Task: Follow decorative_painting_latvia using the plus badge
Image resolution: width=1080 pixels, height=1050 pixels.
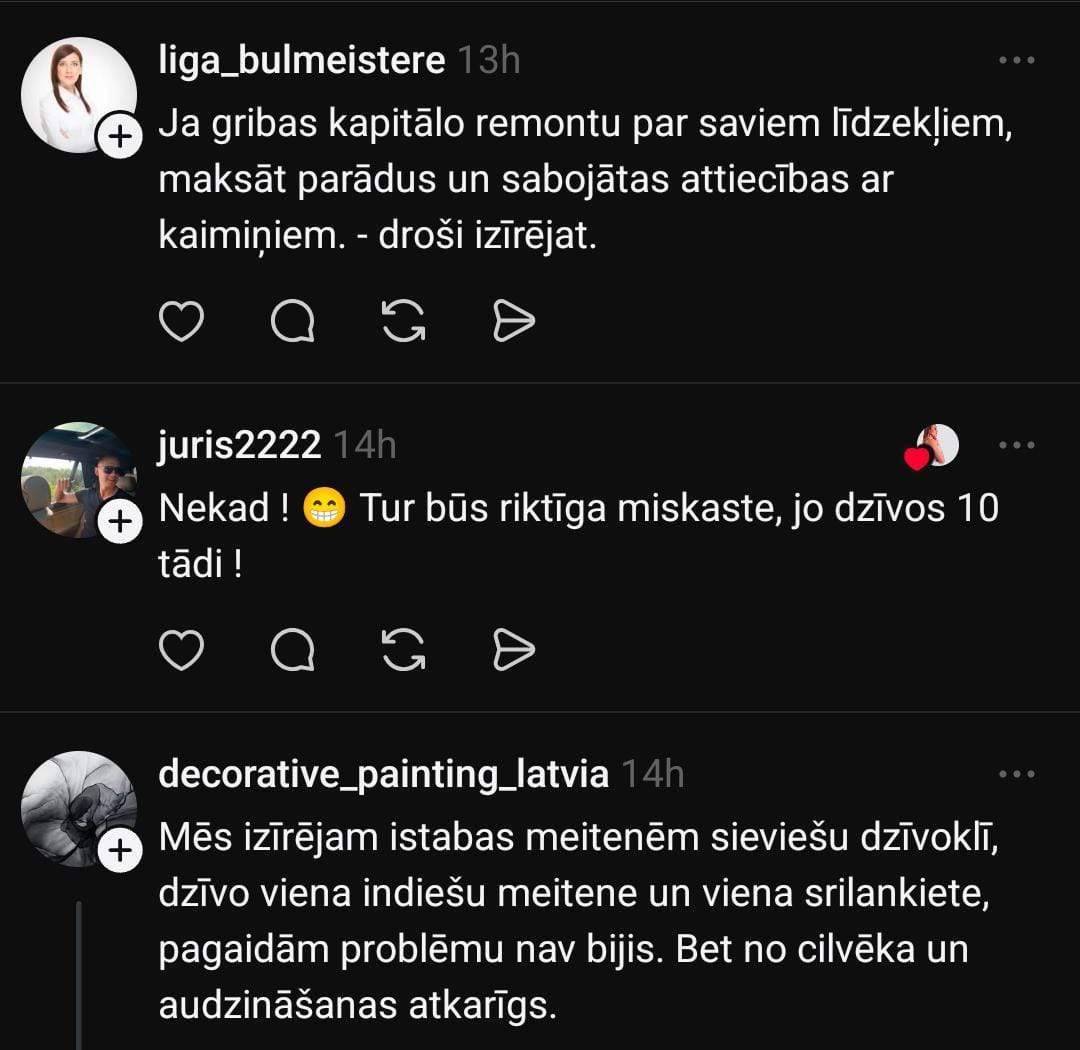Action: tap(119, 851)
